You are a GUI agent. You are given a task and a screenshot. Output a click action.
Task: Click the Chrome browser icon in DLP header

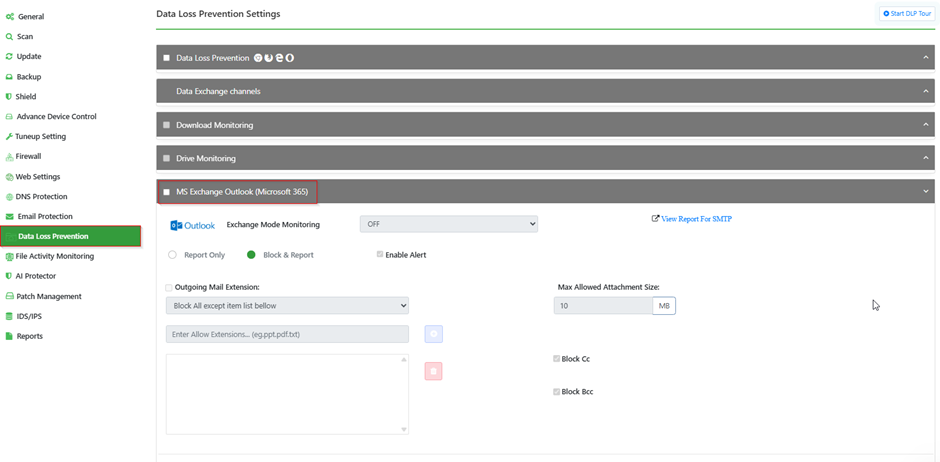click(258, 58)
